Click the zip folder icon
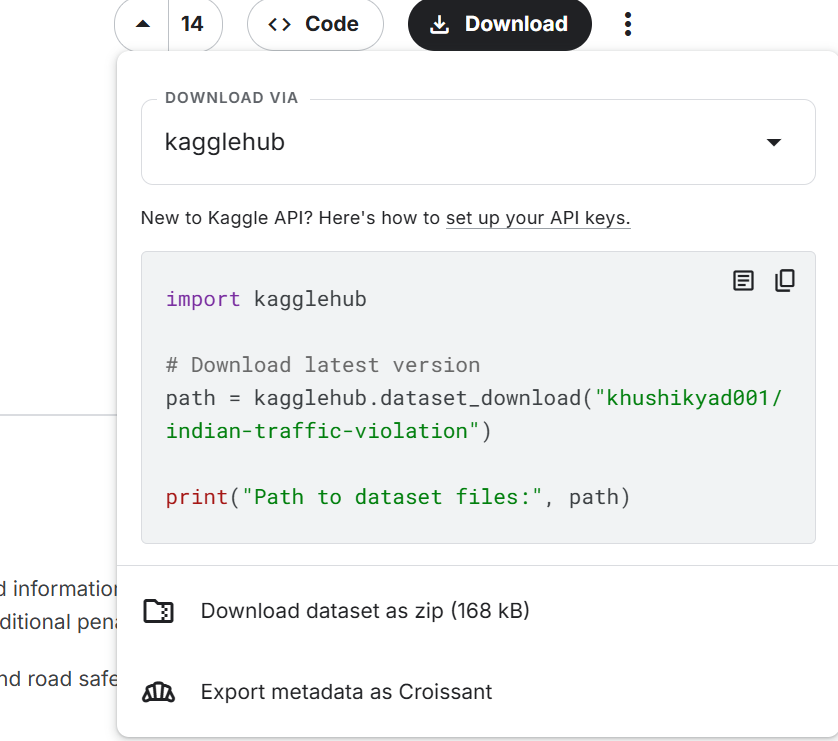 [158, 611]
